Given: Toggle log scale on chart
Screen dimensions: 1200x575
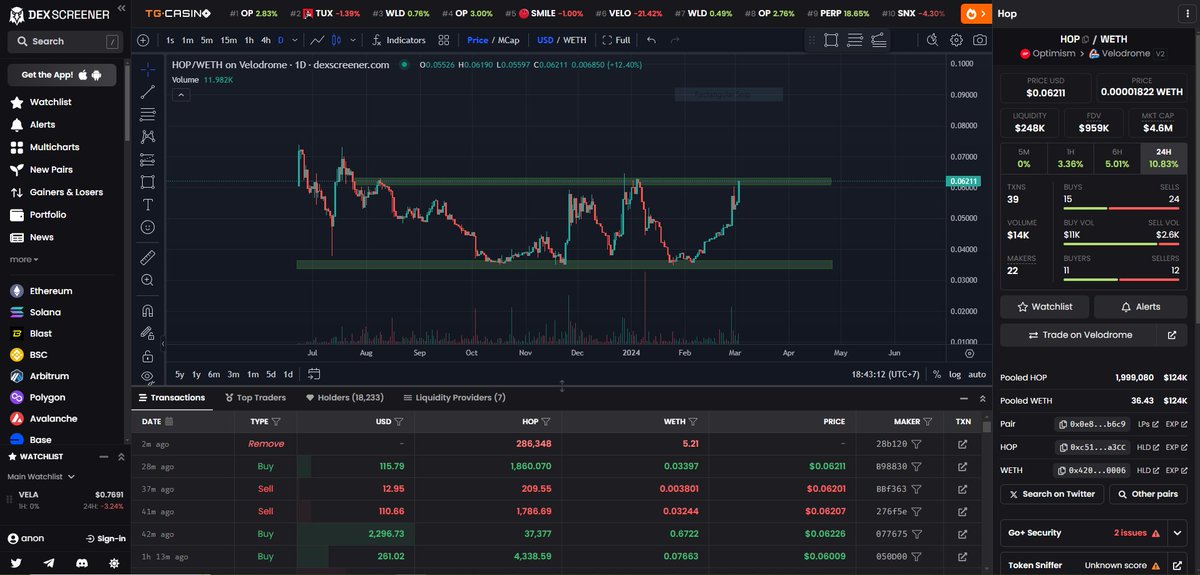Looking at the screenshot, I should pos(954,374).
